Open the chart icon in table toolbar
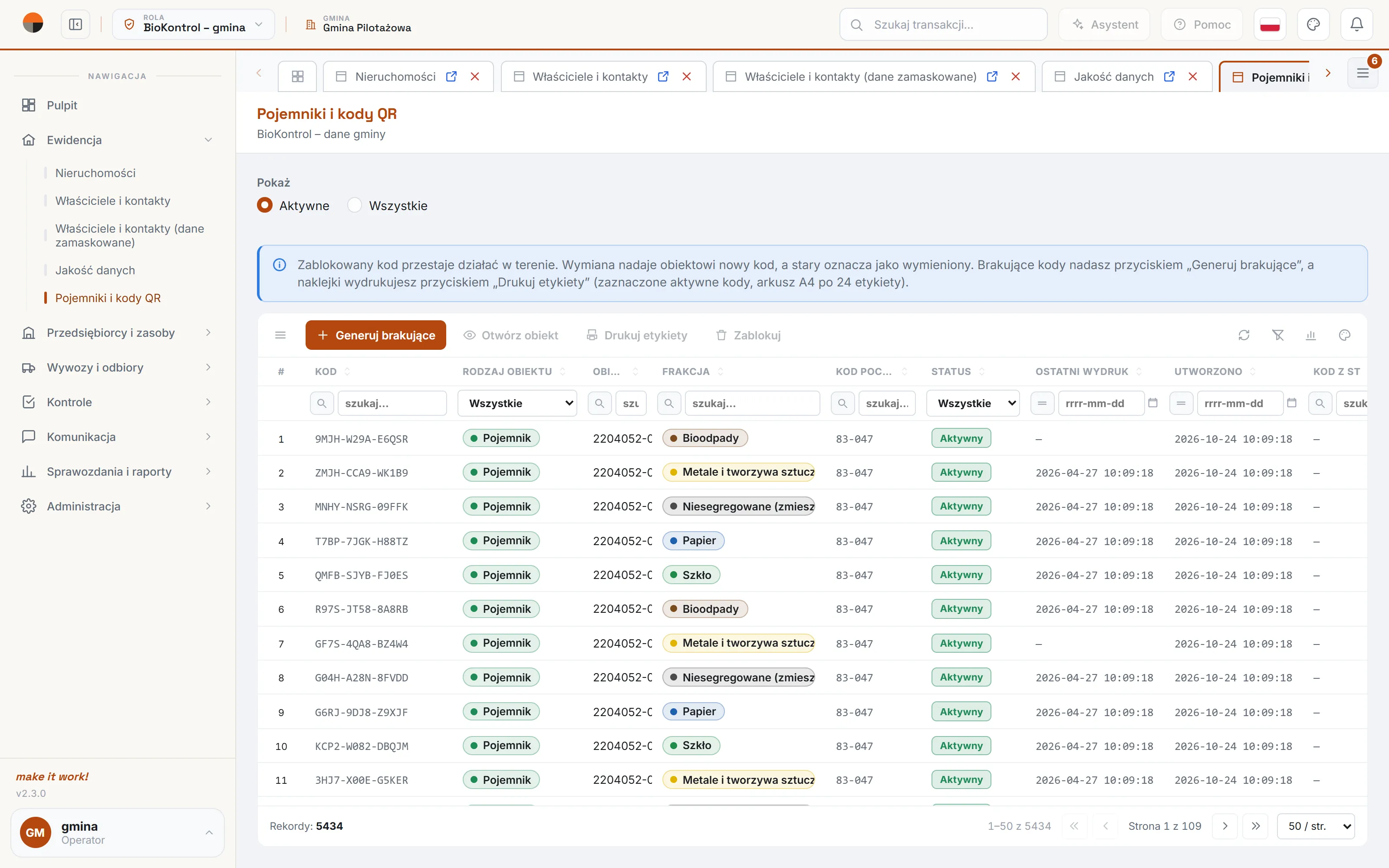The image size is (1389, 868). tap(1311, 335)
